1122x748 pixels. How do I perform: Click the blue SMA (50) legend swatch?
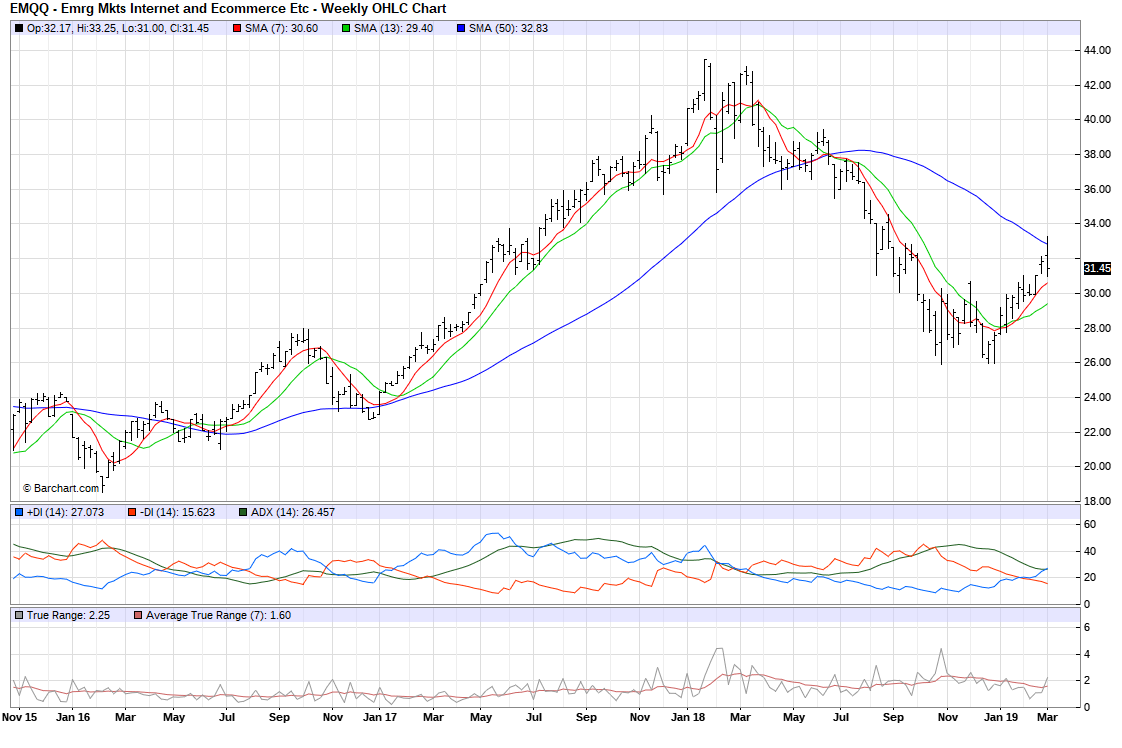coord(461,28)
